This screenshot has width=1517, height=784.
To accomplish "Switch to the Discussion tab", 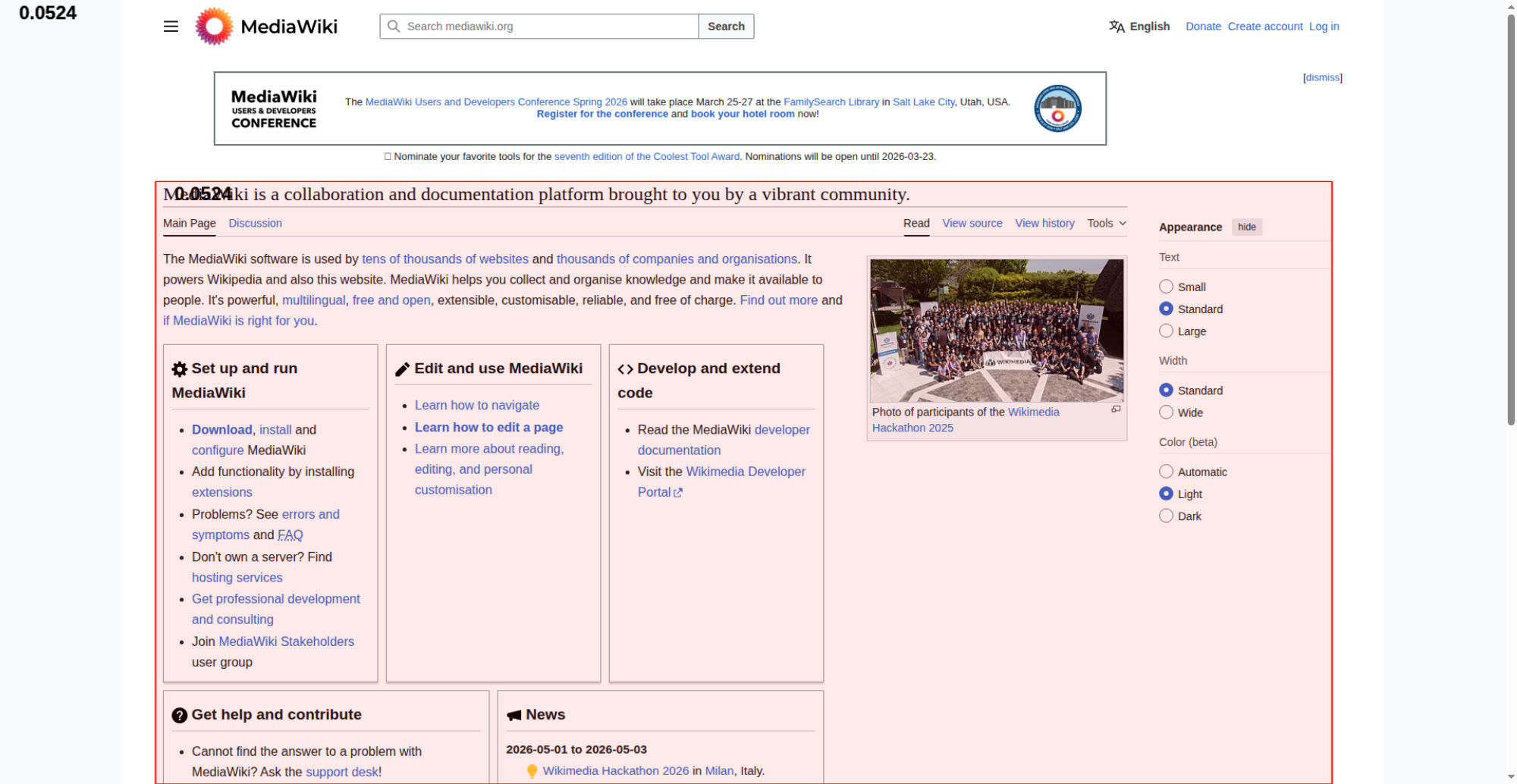I will click(x=255, y=223).
